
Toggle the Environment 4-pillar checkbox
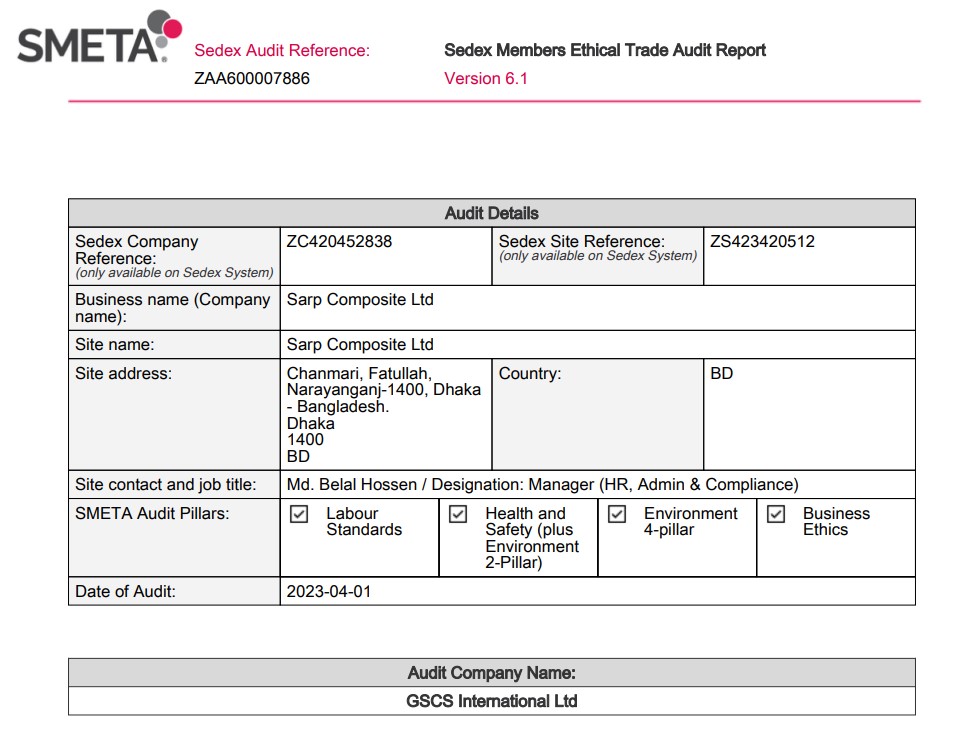(x=617, y=514)
